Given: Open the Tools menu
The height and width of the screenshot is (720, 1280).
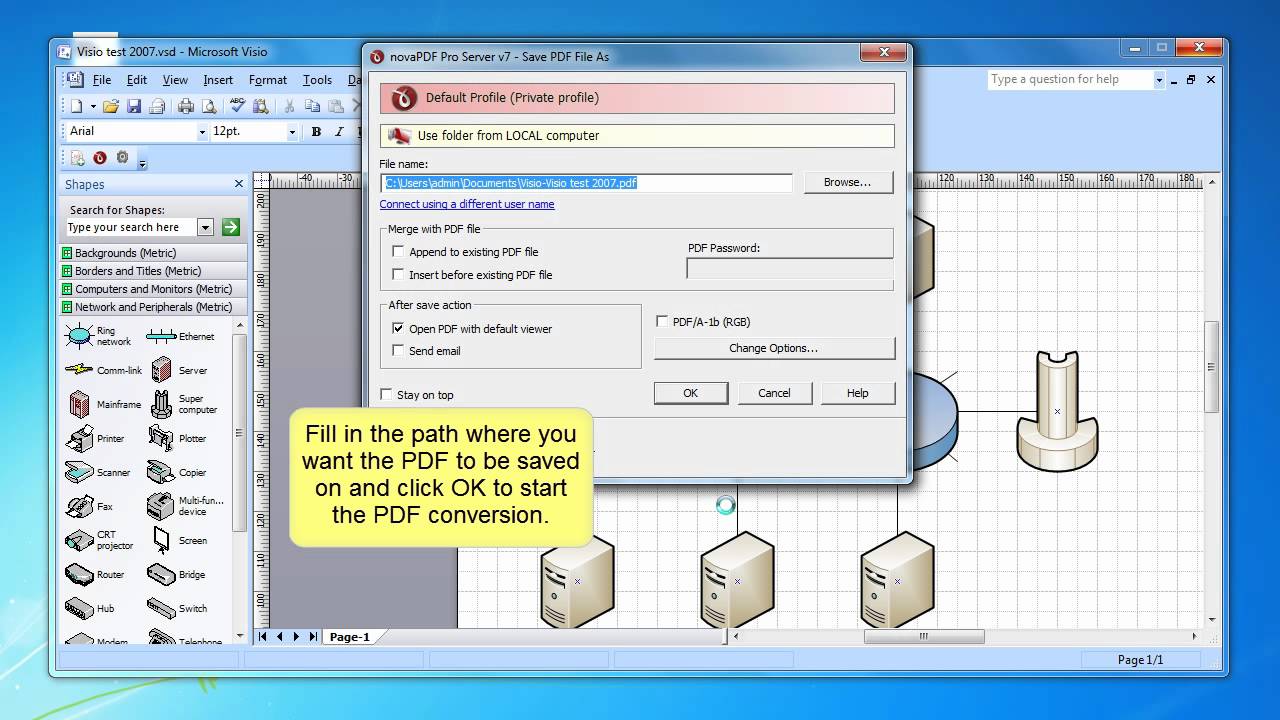Looking at the screenshot, I should [317, 80].
